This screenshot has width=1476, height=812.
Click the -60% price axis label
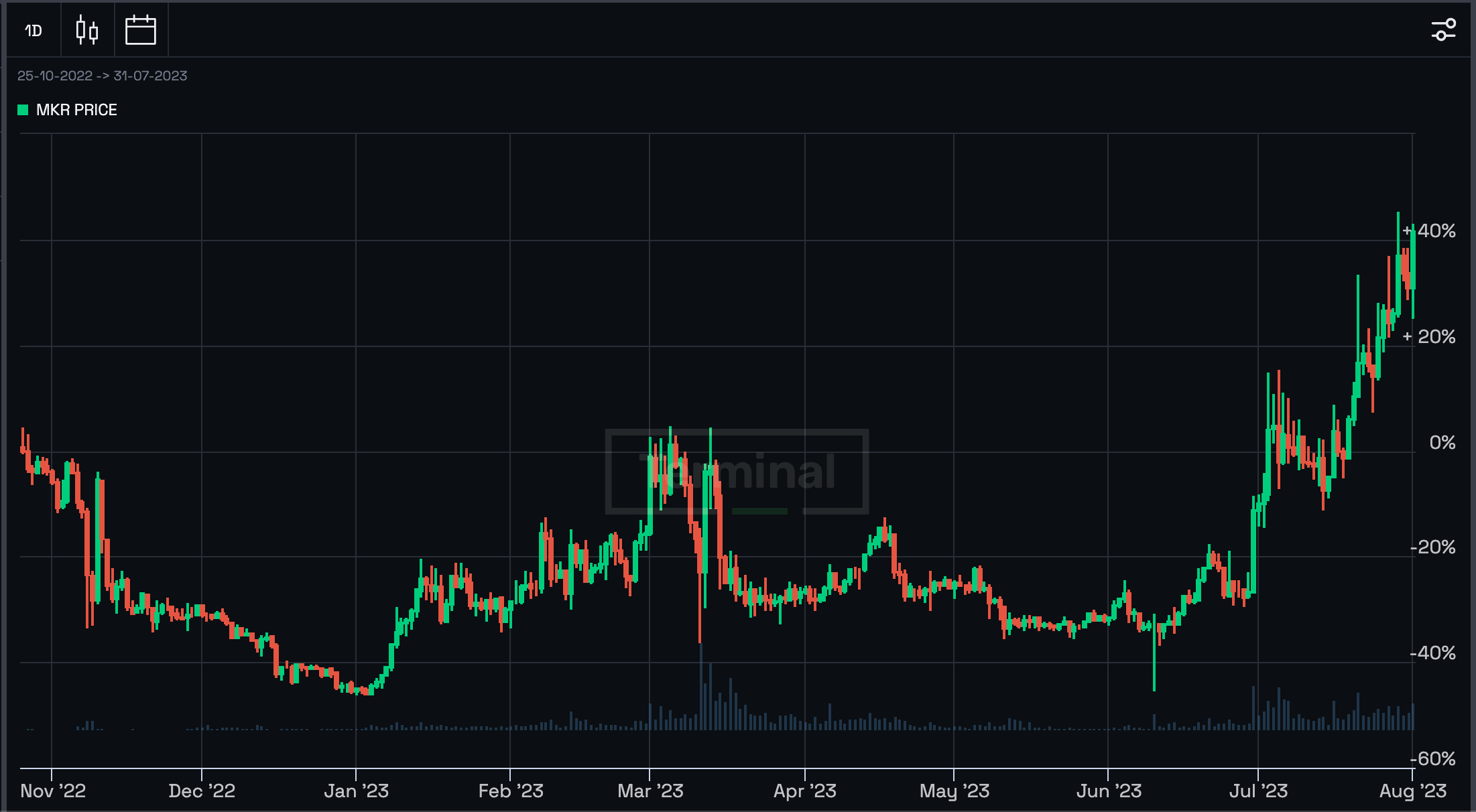pyautogui.click(x=1433, y=759)
